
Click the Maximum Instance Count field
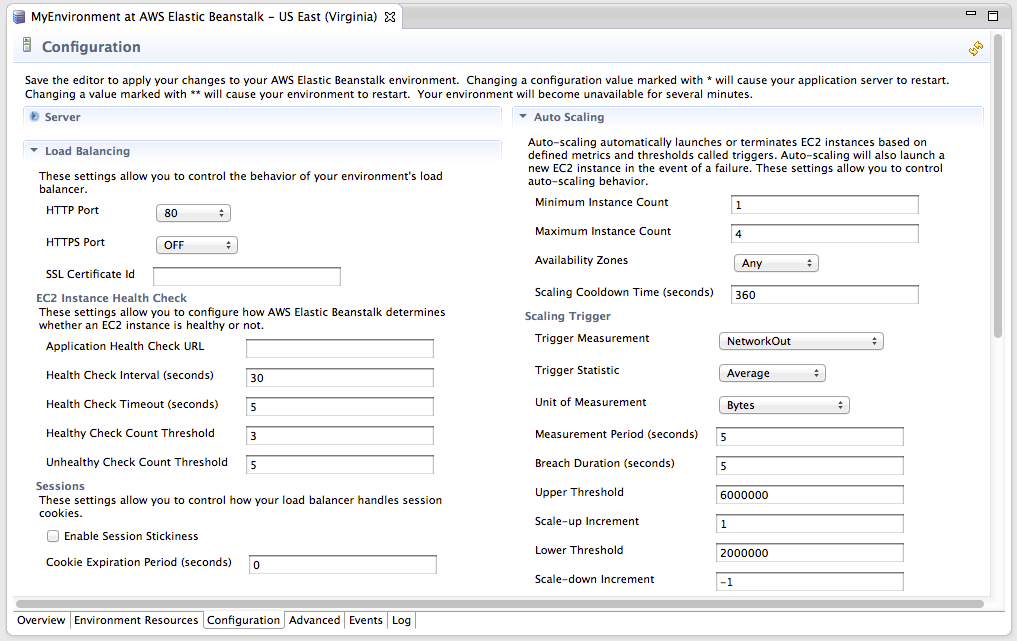point(824,234)
